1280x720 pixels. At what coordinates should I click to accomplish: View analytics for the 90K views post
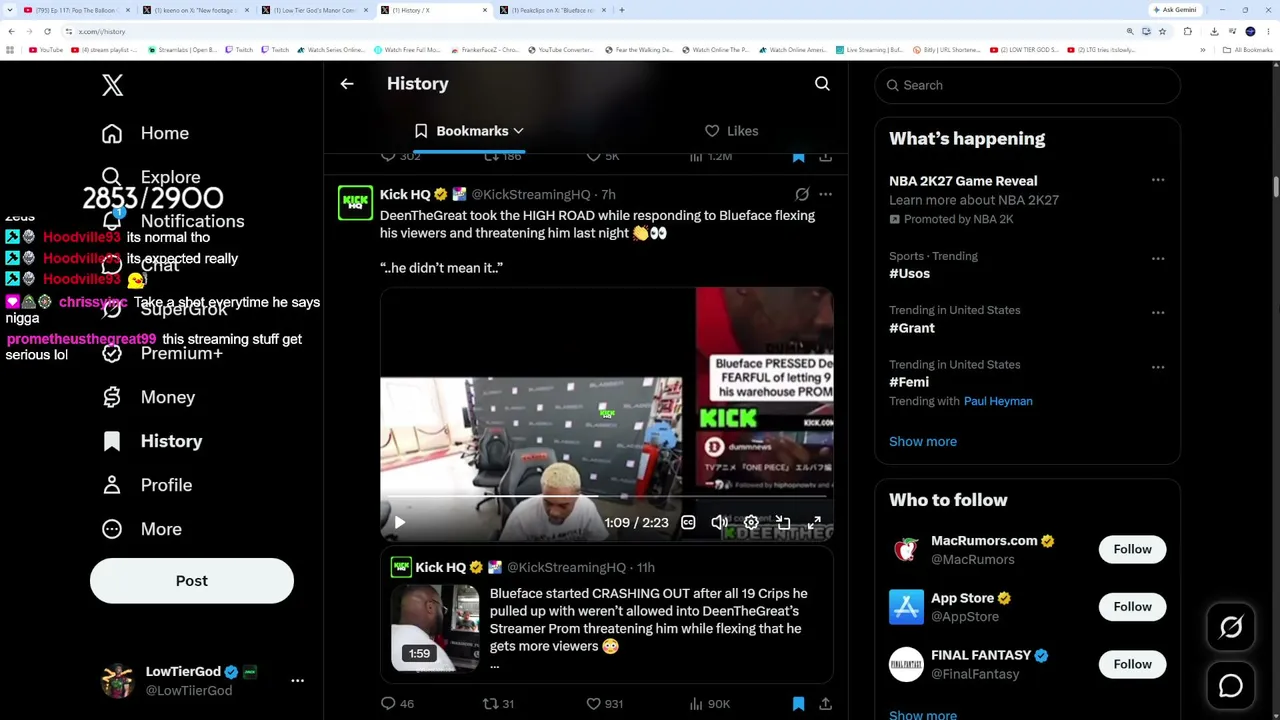click(x=709, y=704)
